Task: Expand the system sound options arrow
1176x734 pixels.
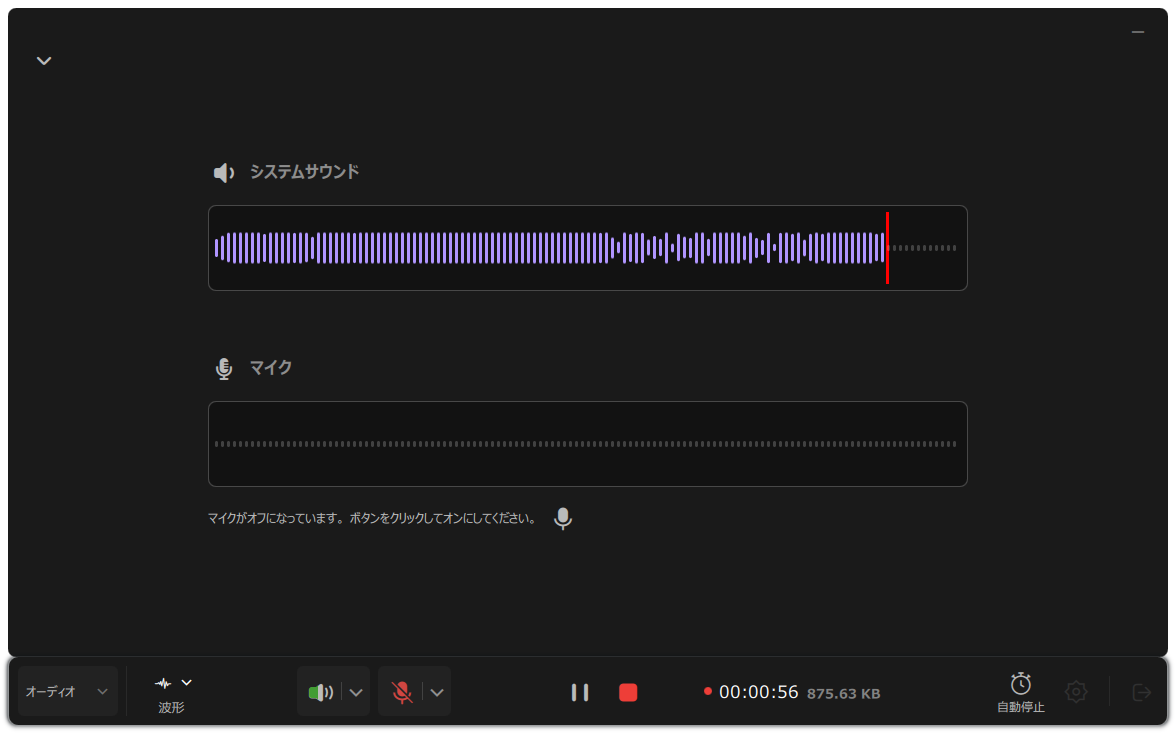Action: pyautogui.click(x=356, y=692)
